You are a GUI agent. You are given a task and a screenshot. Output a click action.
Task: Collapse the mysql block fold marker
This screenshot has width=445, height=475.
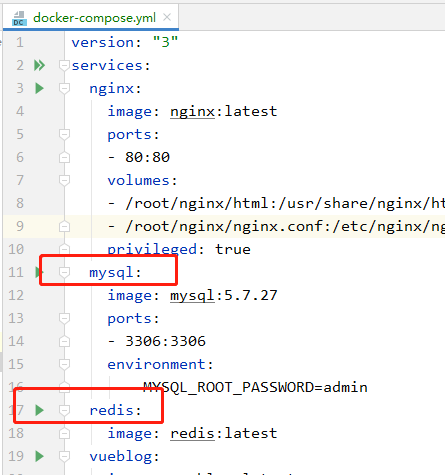click(64, 272)
